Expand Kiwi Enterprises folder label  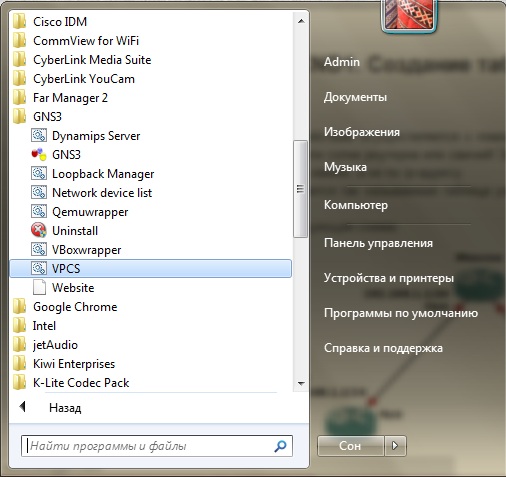(74, 364)
